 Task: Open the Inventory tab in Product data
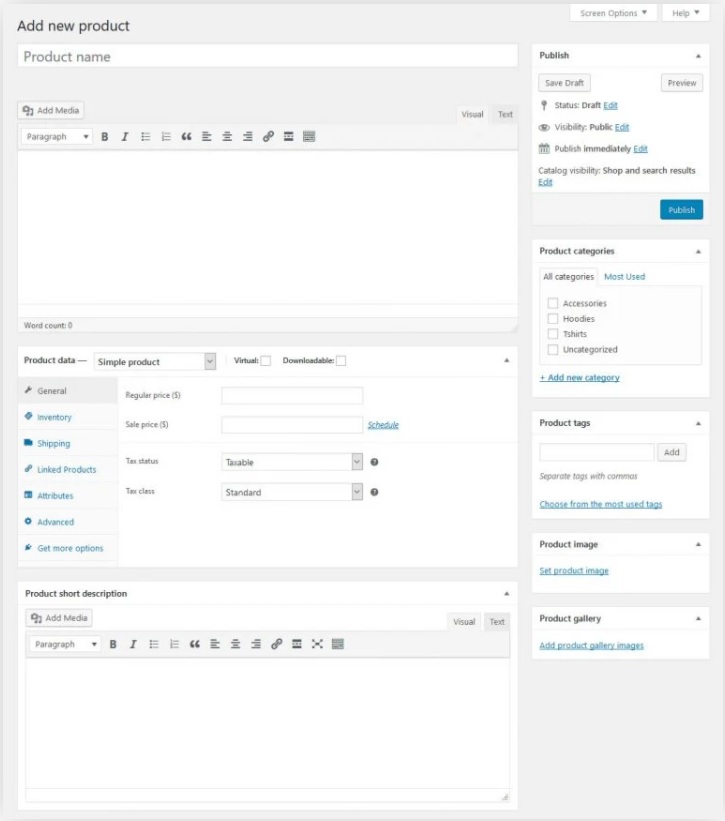click(x=54, y=417)
